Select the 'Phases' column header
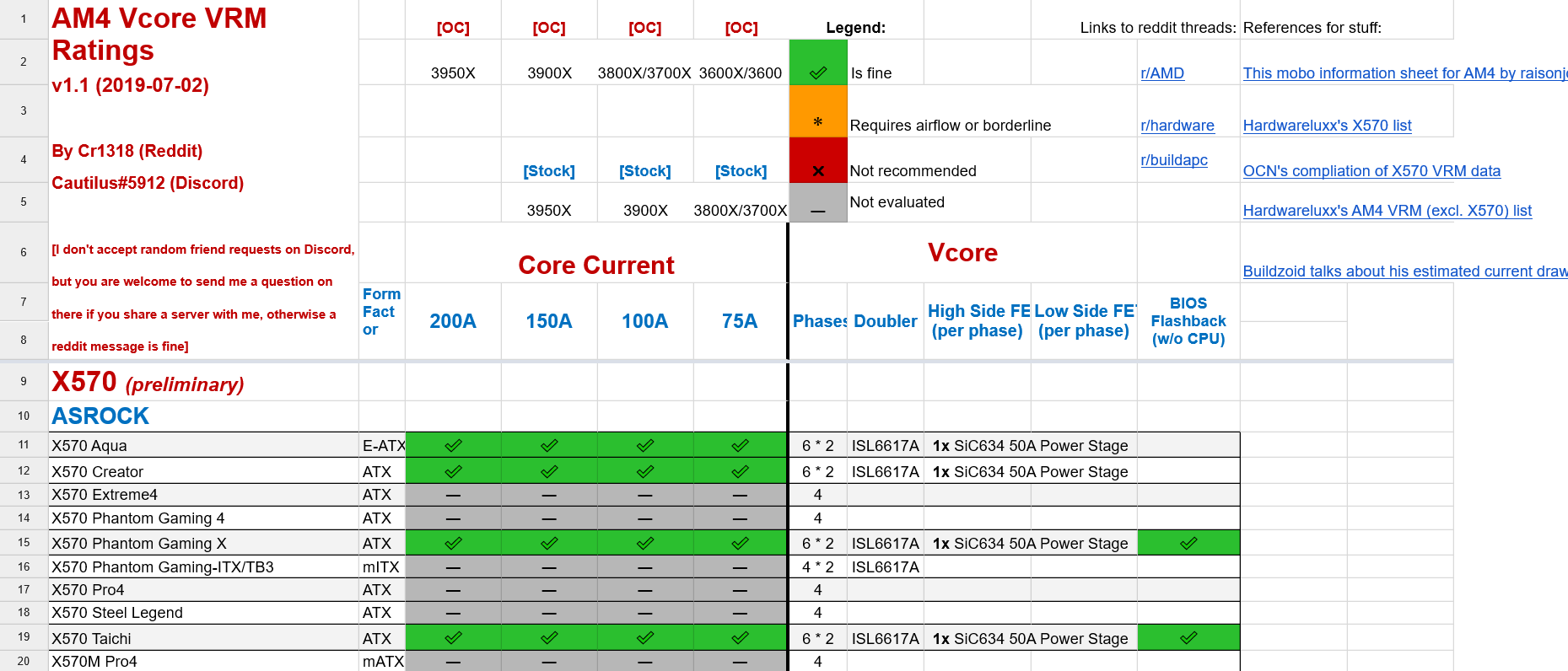The image size is (1568, 671). point(818,321)
